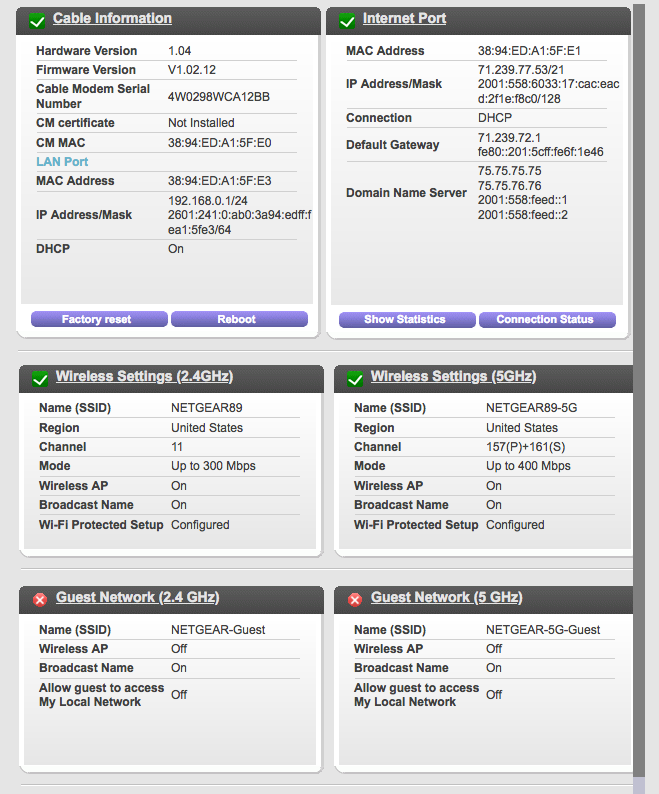The image size is (659, 794).
Task: Click the green check icon beside Internet Port
Action: 347,21
